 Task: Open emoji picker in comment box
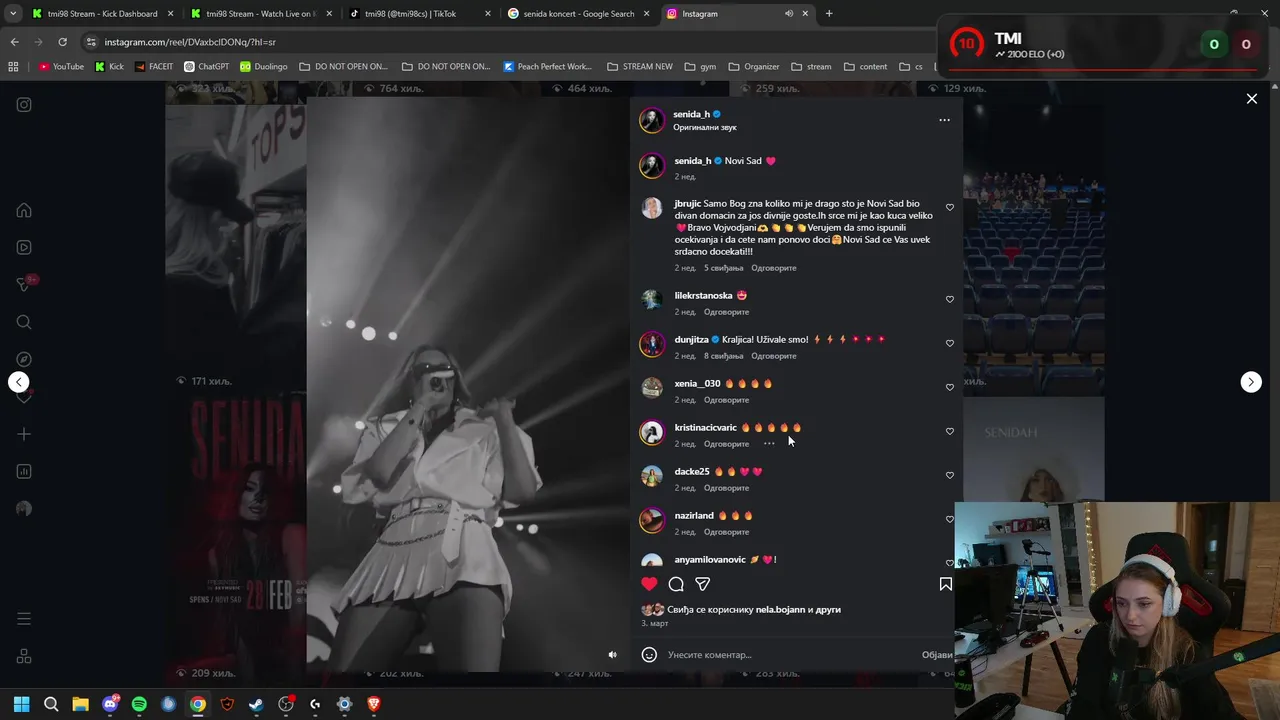point(649,655)
